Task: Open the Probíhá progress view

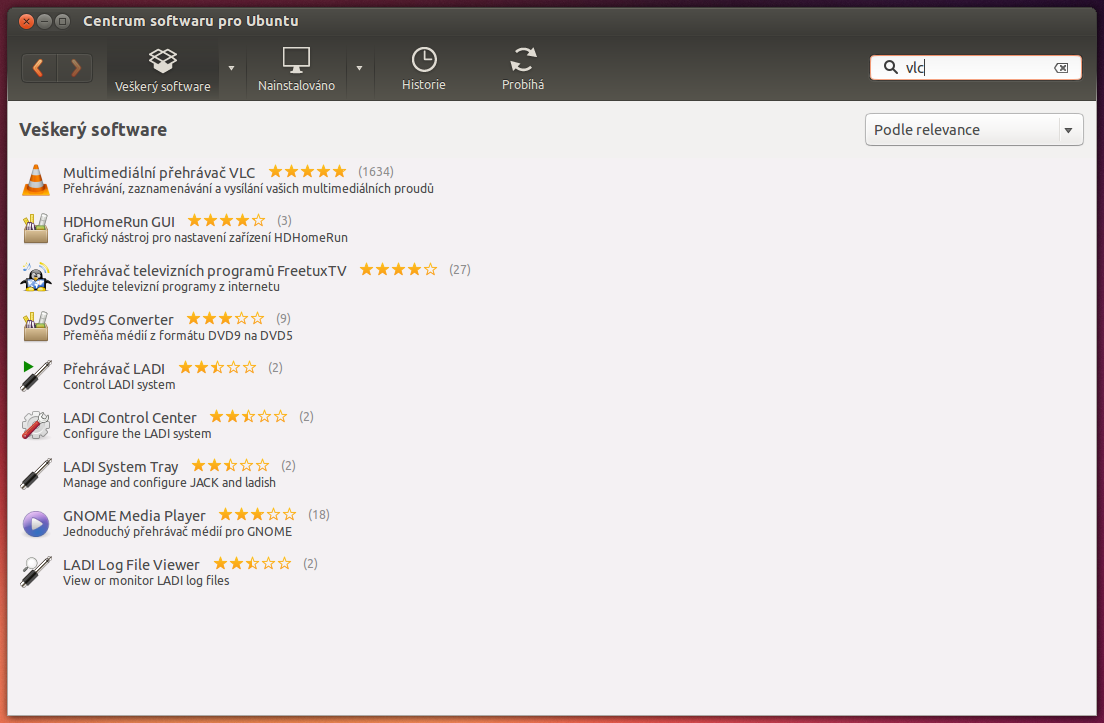Action: [523, 70]
